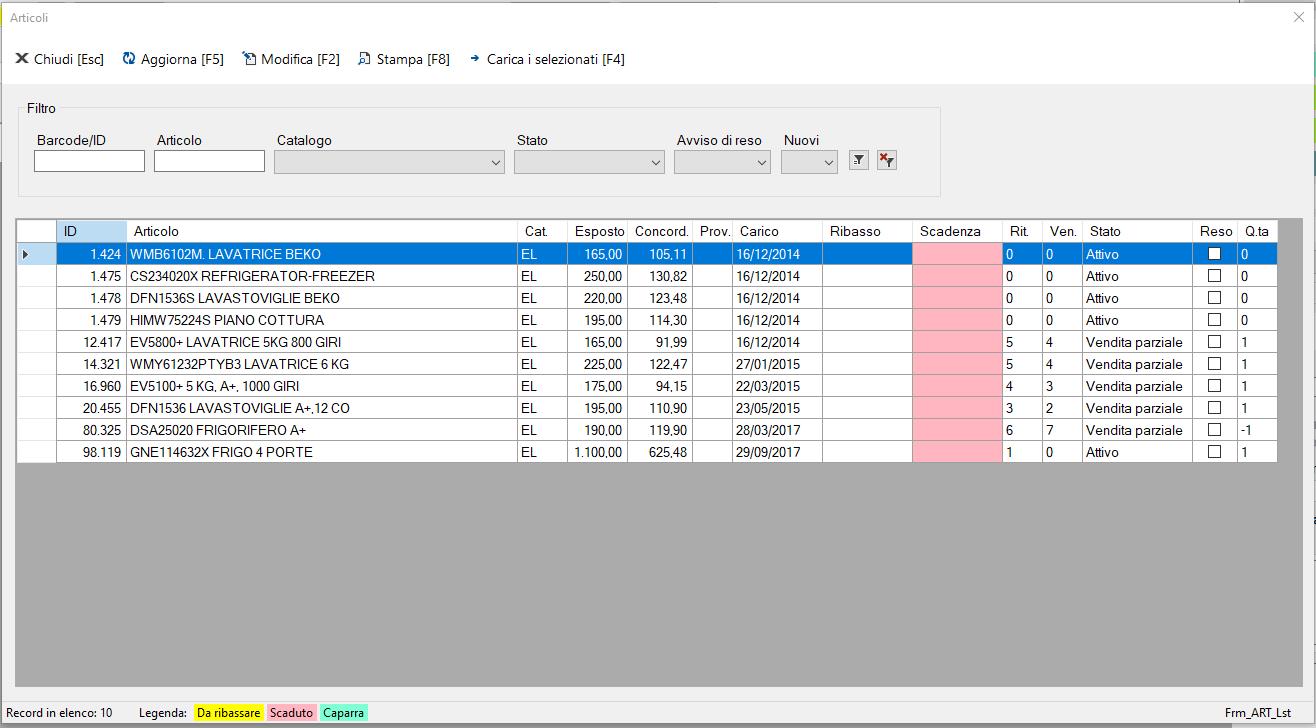Toggle Reso checkbox for HIMW75224S PIANO COTTURA

1214,320
